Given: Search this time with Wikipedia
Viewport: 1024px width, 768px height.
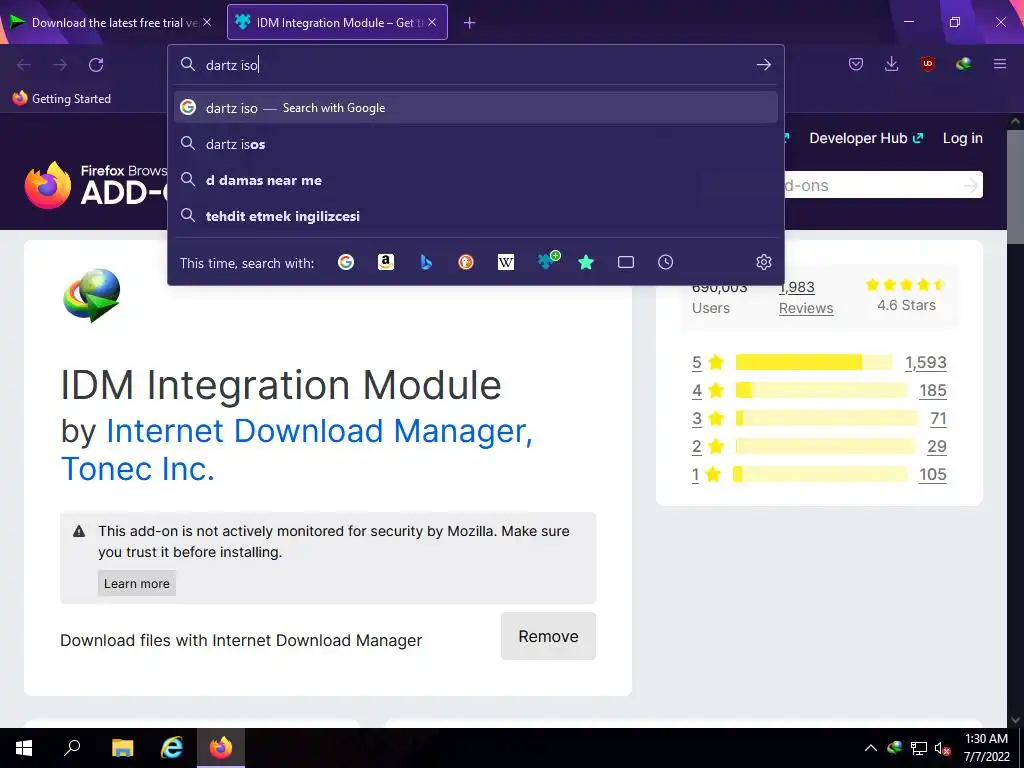Looking at the screenshot, I should click(505, 262).
